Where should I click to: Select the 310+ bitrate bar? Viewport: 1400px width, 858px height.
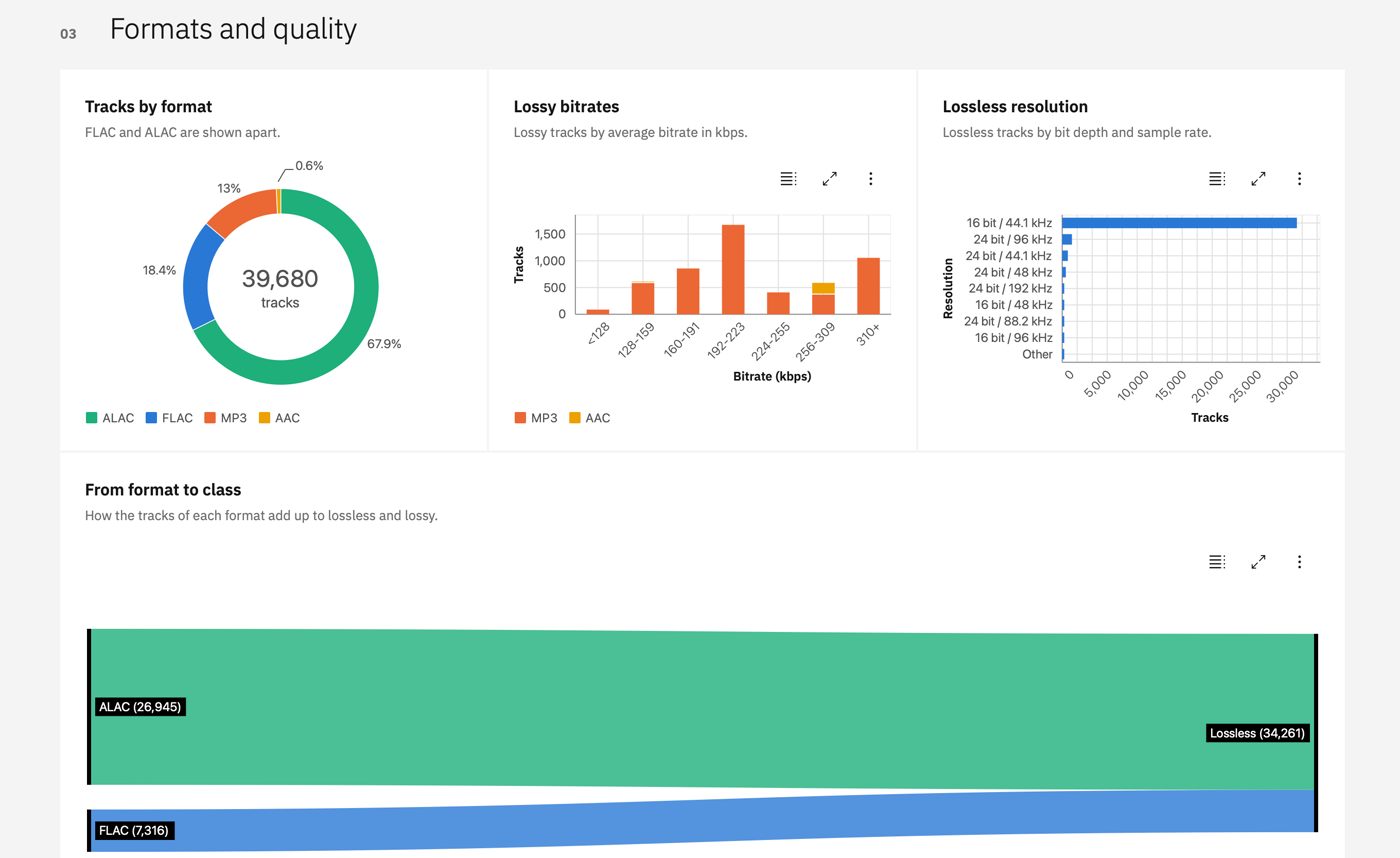click(868, 286)
